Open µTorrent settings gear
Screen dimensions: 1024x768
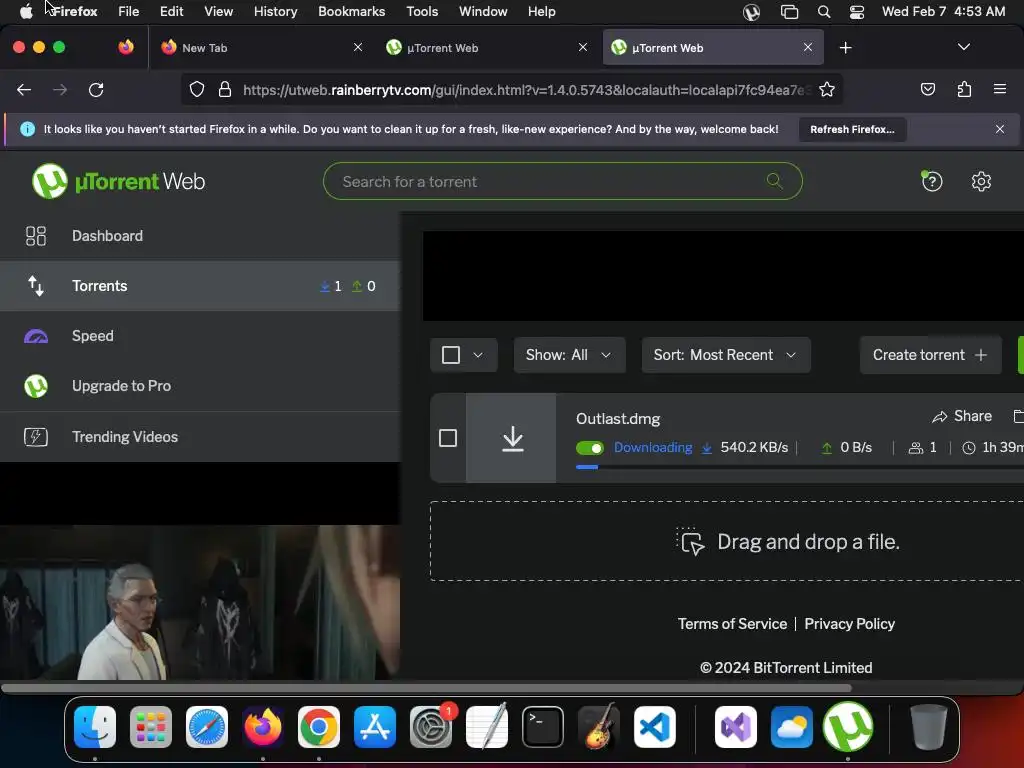point(981,182)
